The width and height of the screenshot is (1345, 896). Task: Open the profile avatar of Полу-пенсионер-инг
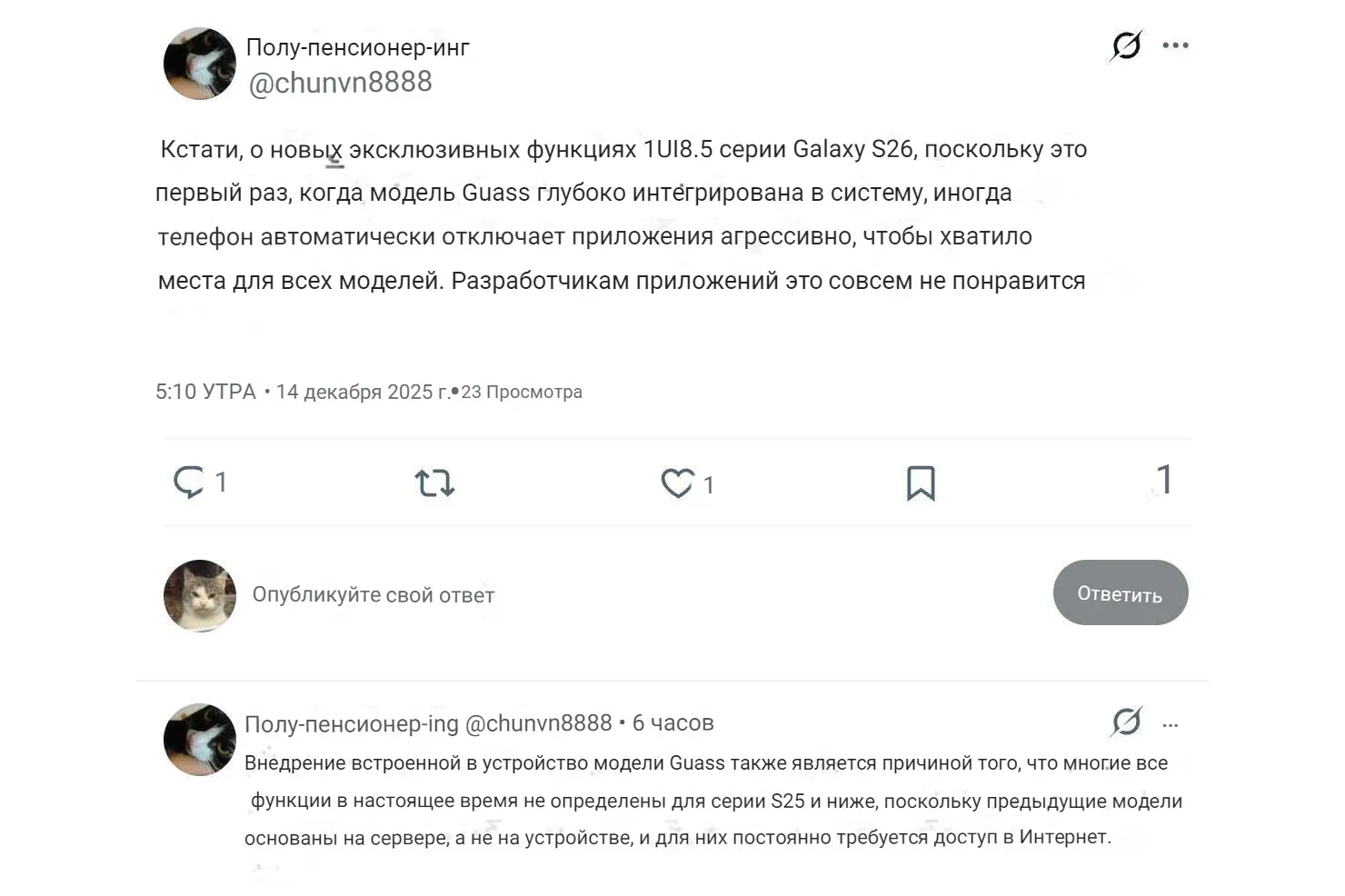coord(199,64)
